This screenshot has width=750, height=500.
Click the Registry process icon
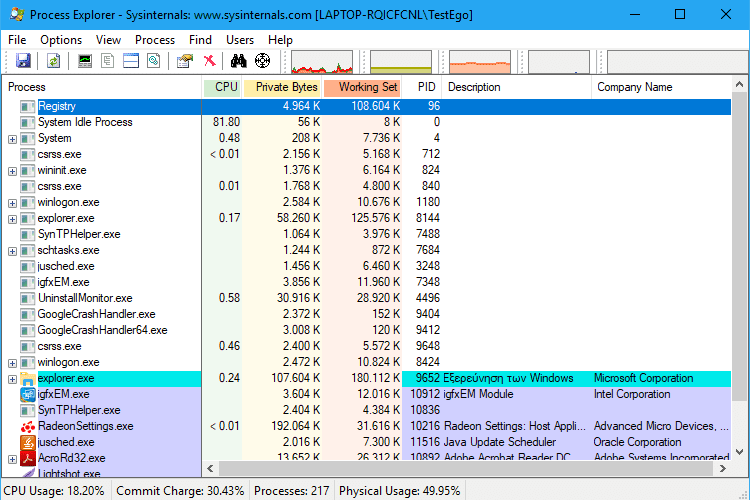(x=28, y=106)
